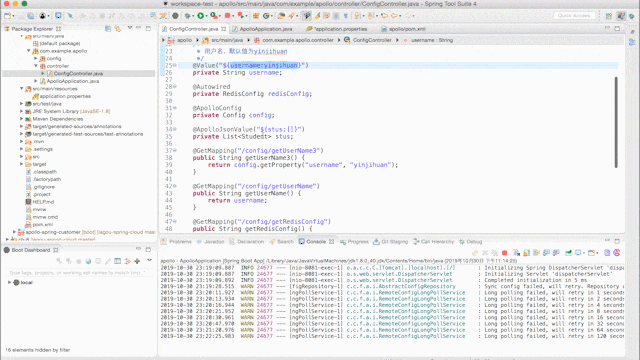Click the red Stop icon in the main toolbar
Screen dimensions: 640x360
(x=228, y=16)
